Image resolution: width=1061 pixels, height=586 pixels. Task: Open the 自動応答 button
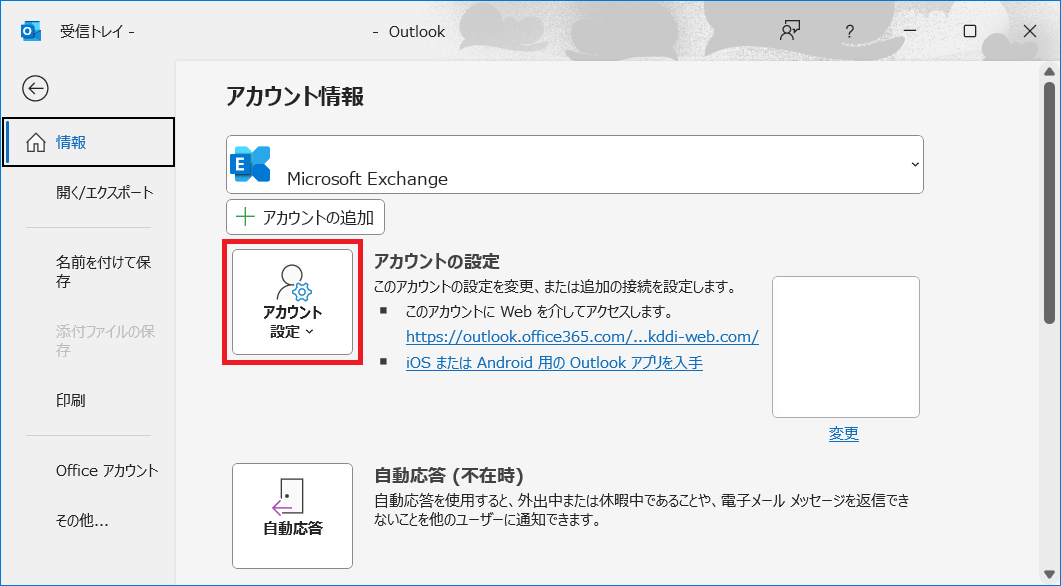click(x=292, y=515)
